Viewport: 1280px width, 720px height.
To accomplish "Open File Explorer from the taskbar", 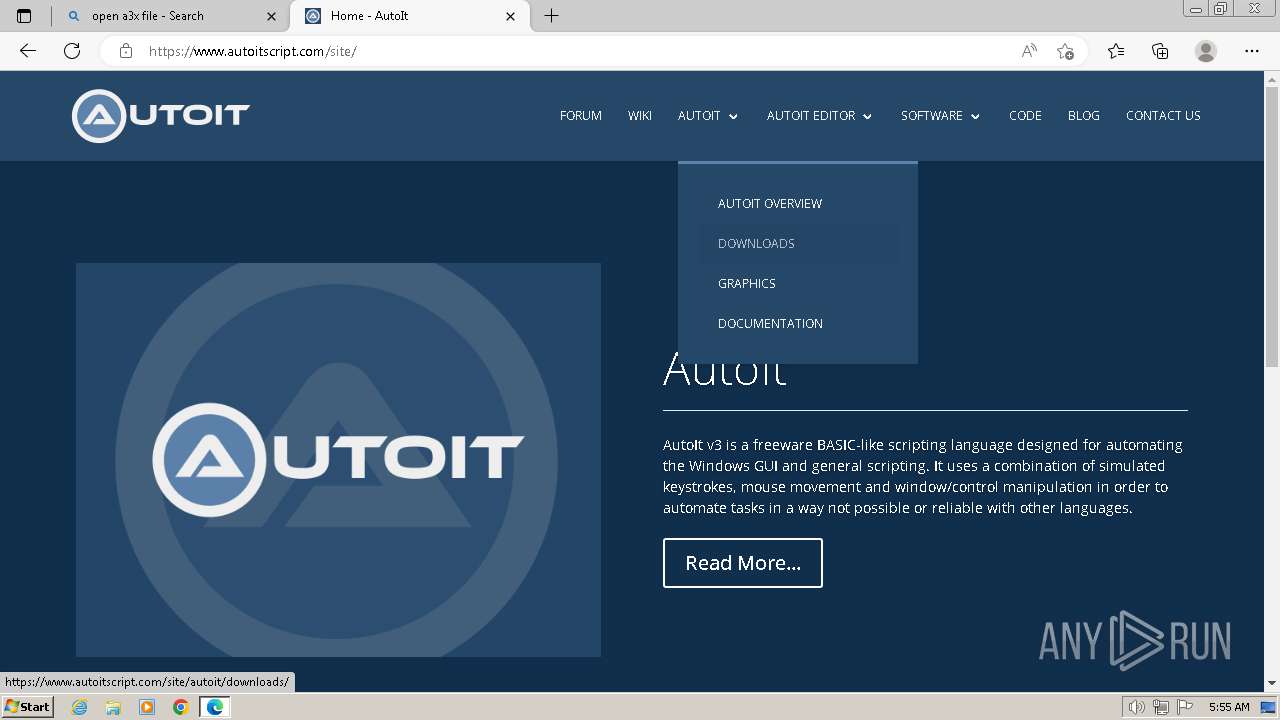I will (113, 707).
